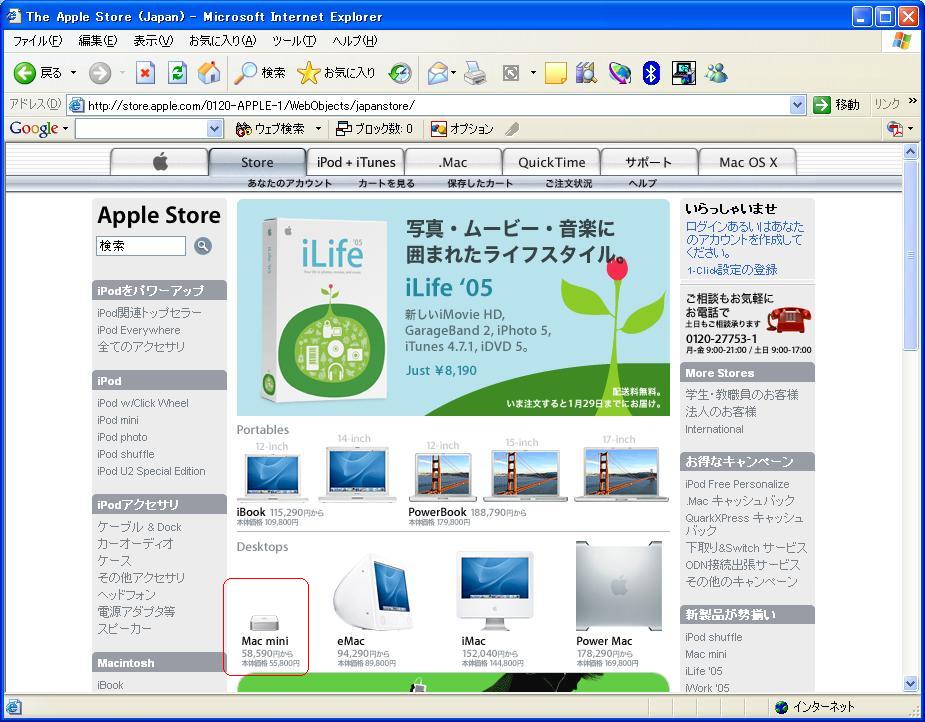Click the Research books icon
This screenshot has height=722, width=925.
point(586,73)
